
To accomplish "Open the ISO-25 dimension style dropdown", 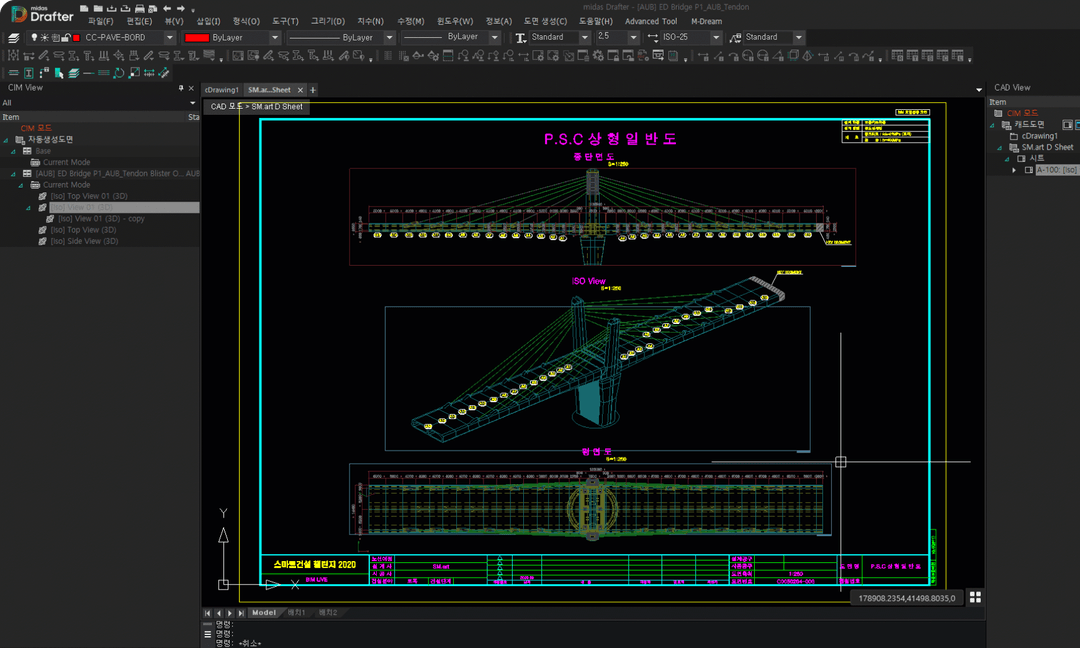I will click(x=716, y=38).
